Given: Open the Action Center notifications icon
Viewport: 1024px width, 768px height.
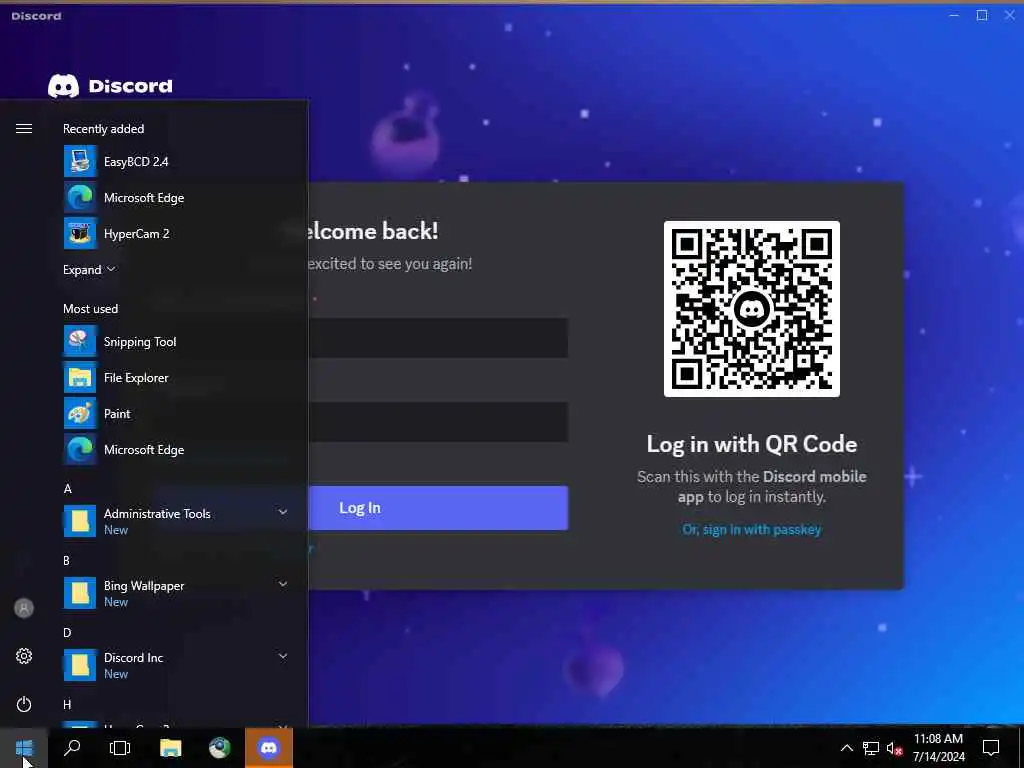Looking at the screenshot, I should coord(991,748).
